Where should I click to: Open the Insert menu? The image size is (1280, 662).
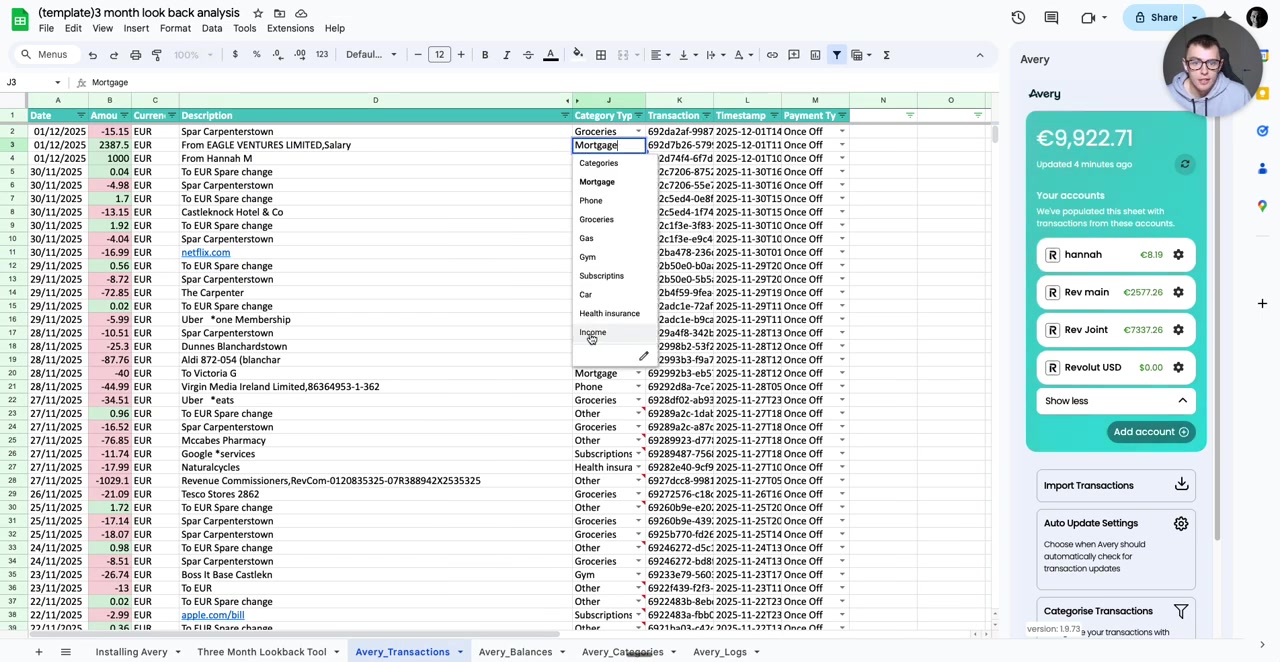135,28
